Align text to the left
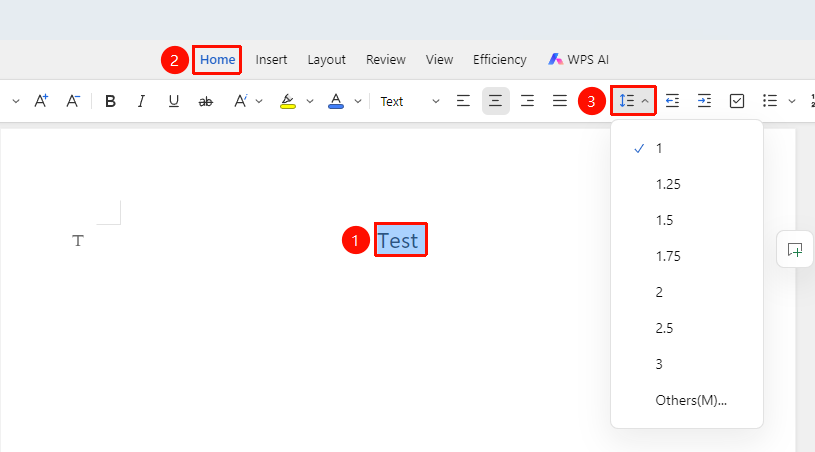This screenshot has height=452, width=815. click(463, 101)
